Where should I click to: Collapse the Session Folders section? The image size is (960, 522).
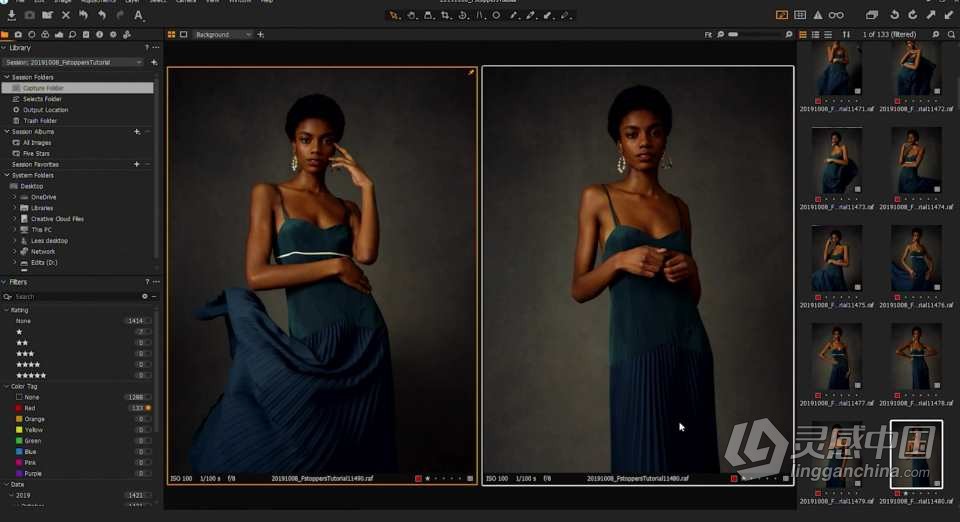tap(7, 77)
